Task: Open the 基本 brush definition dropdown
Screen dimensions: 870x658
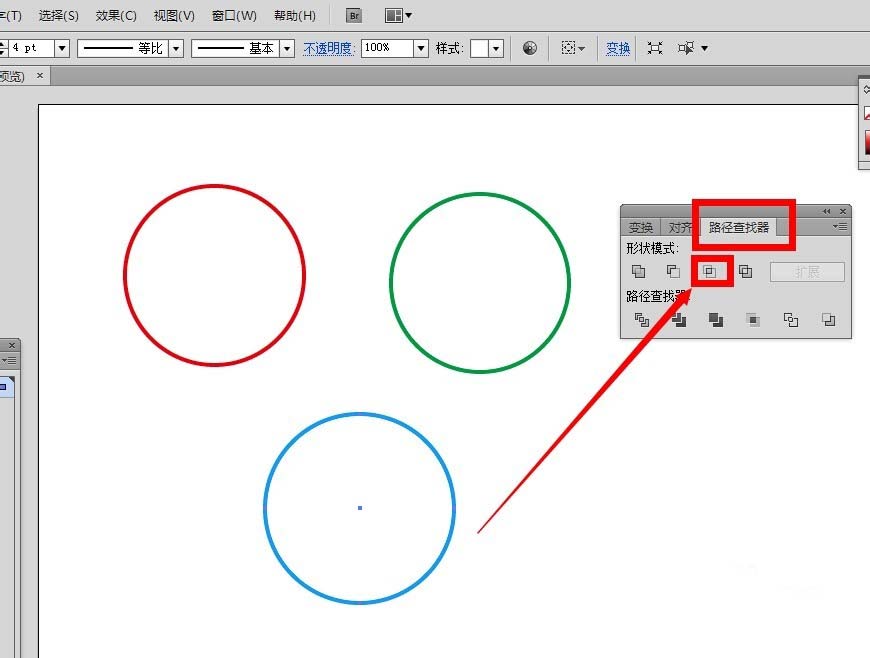Action: pyautogui.click(x=286, y=48)
